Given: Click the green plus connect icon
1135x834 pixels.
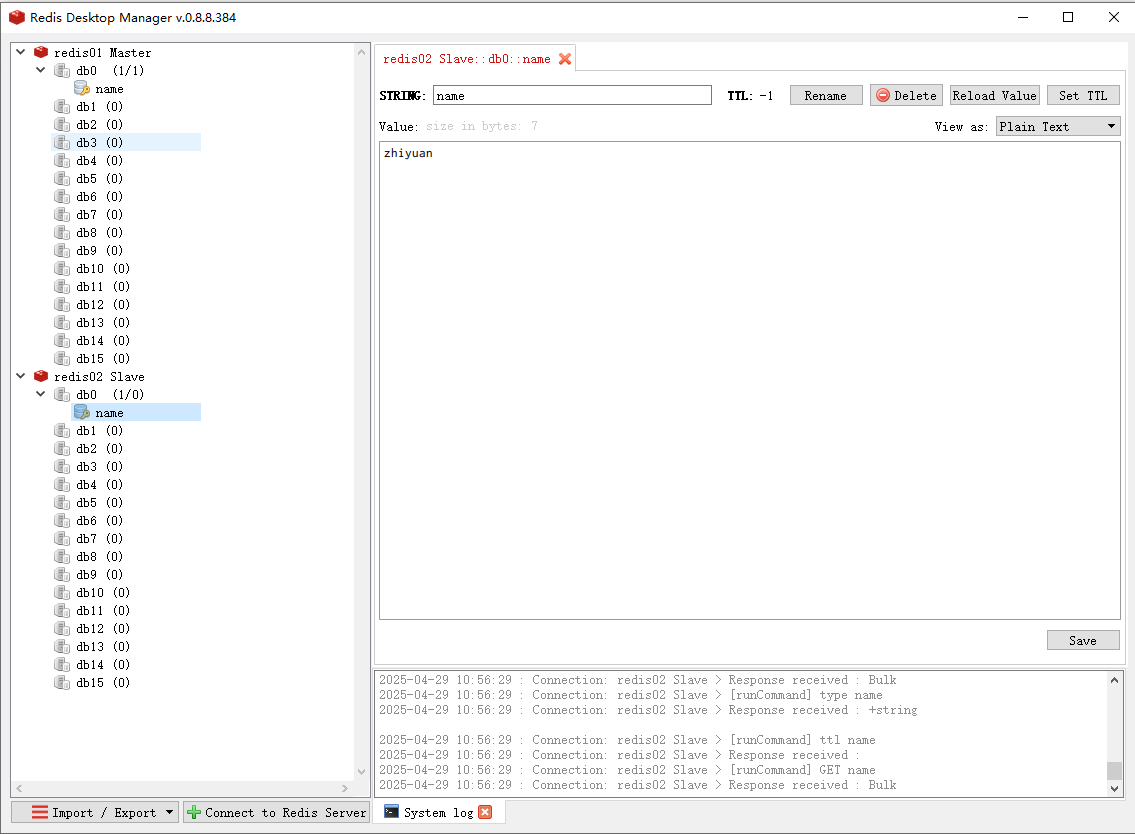Looking at the screenshot, I should click(194, 812).
